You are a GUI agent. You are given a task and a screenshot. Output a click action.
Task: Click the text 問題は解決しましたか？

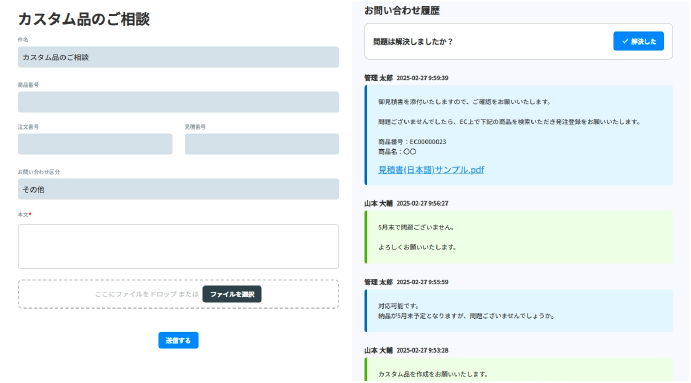[x=413, y=41]
